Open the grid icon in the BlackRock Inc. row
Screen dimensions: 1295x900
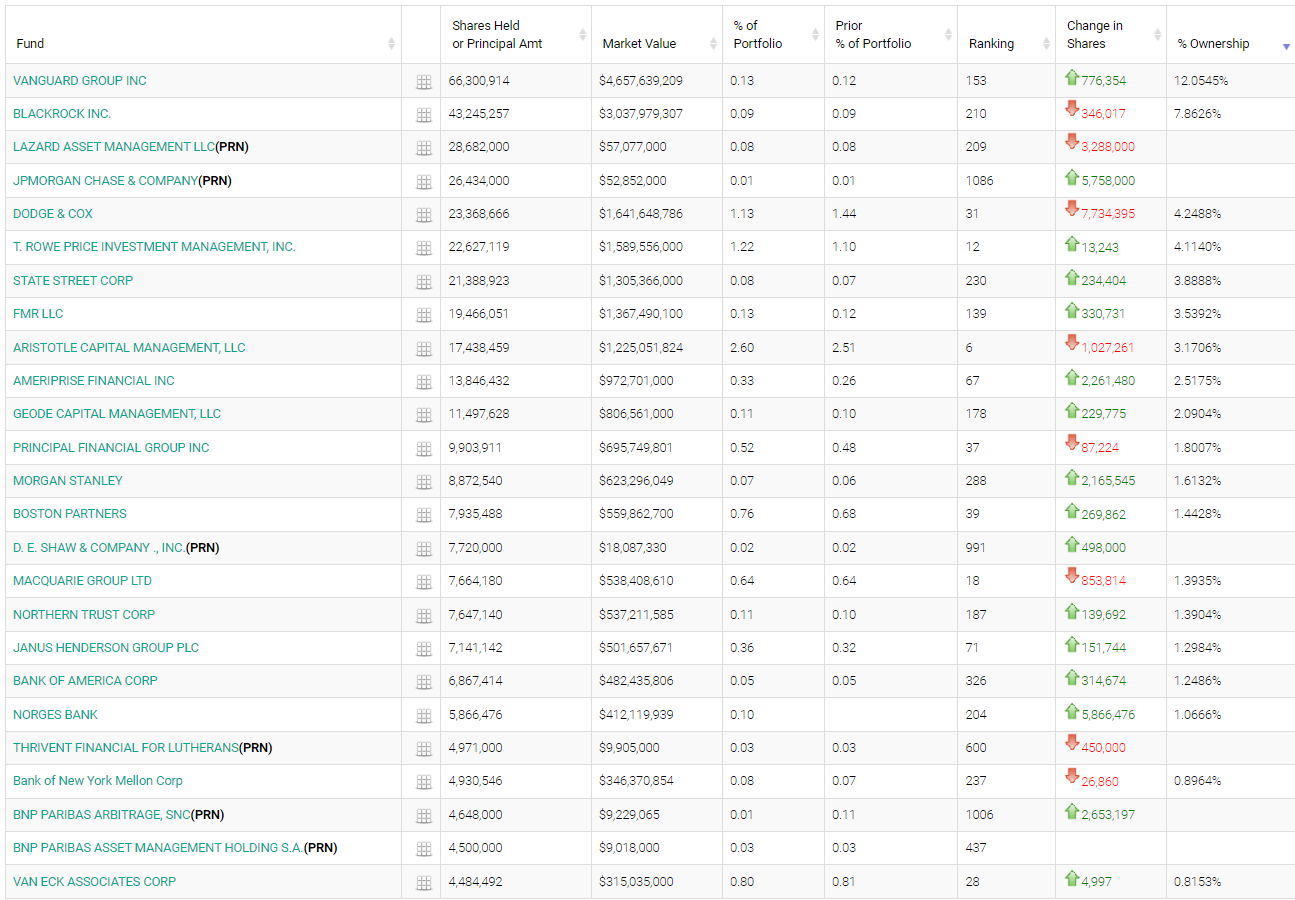coord(423,115)
